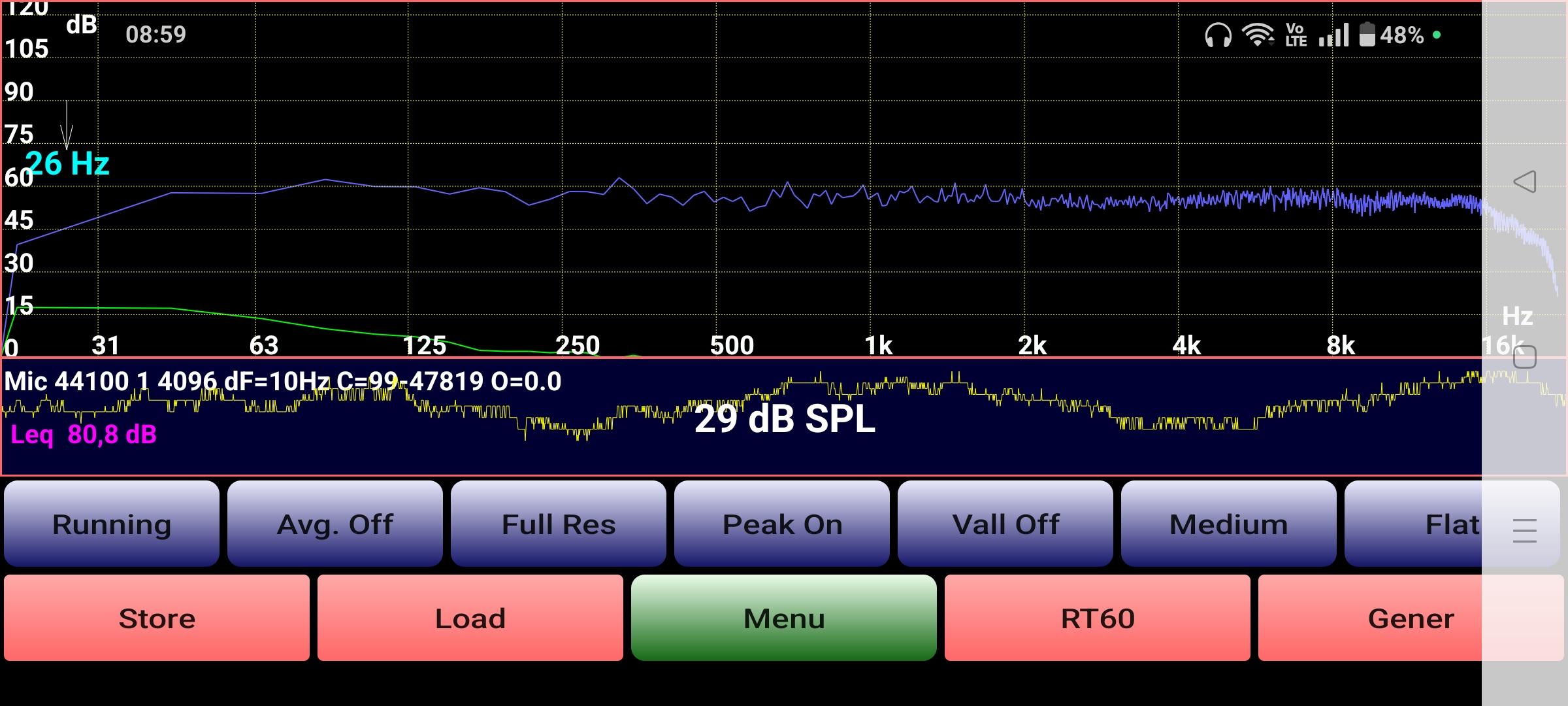Change the Full Res resolution setting
The height and width of the screenshot is (706, 1568).
559,524
